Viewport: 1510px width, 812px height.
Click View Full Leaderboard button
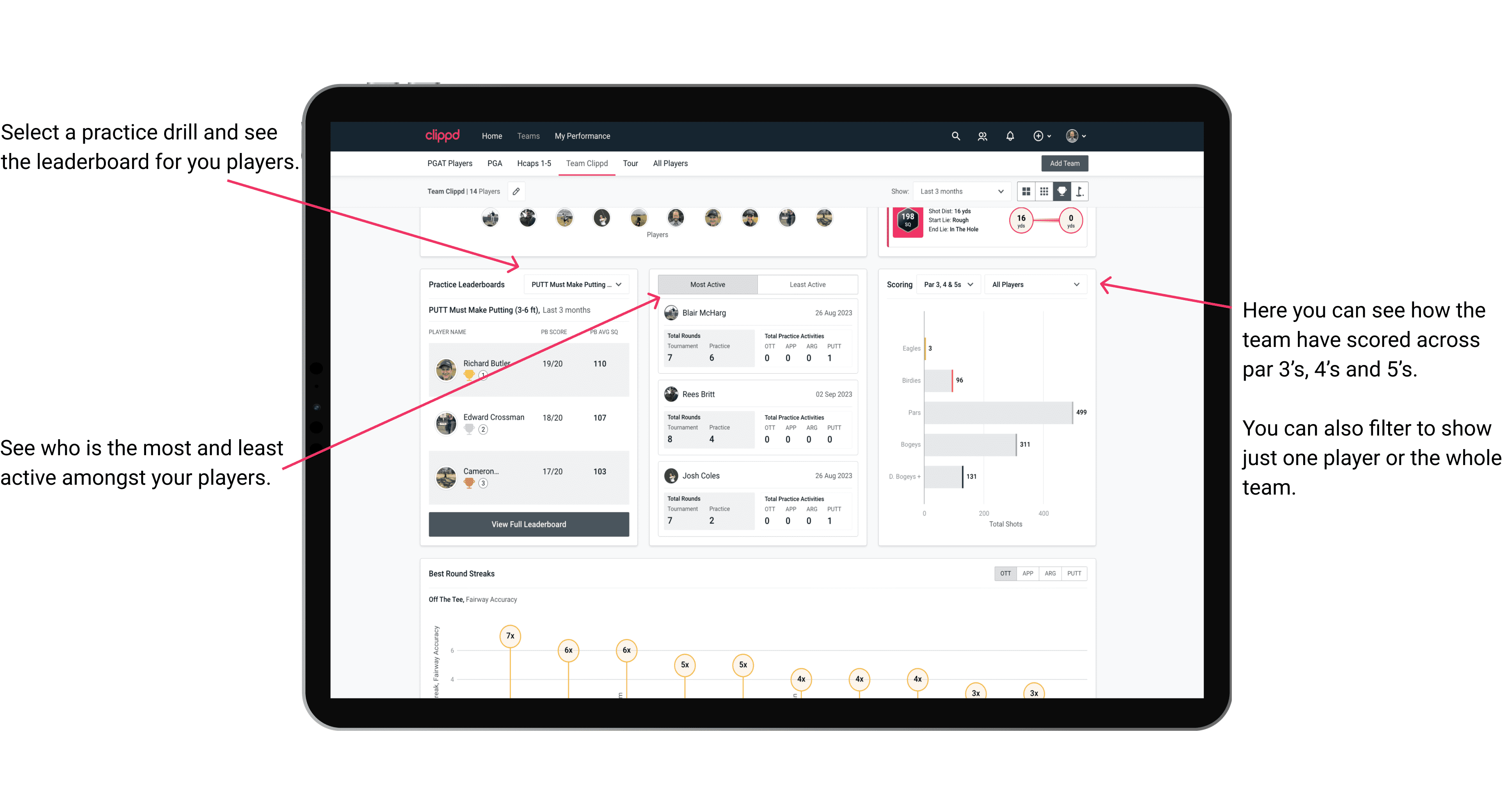(528, 524)
